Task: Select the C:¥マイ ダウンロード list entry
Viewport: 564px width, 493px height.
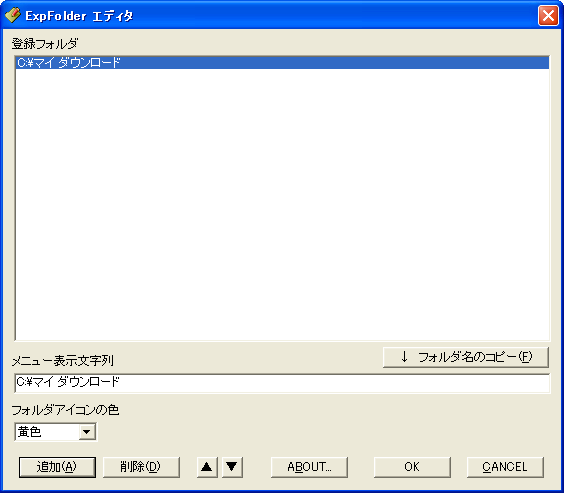Action: click(x=282, y=63)
